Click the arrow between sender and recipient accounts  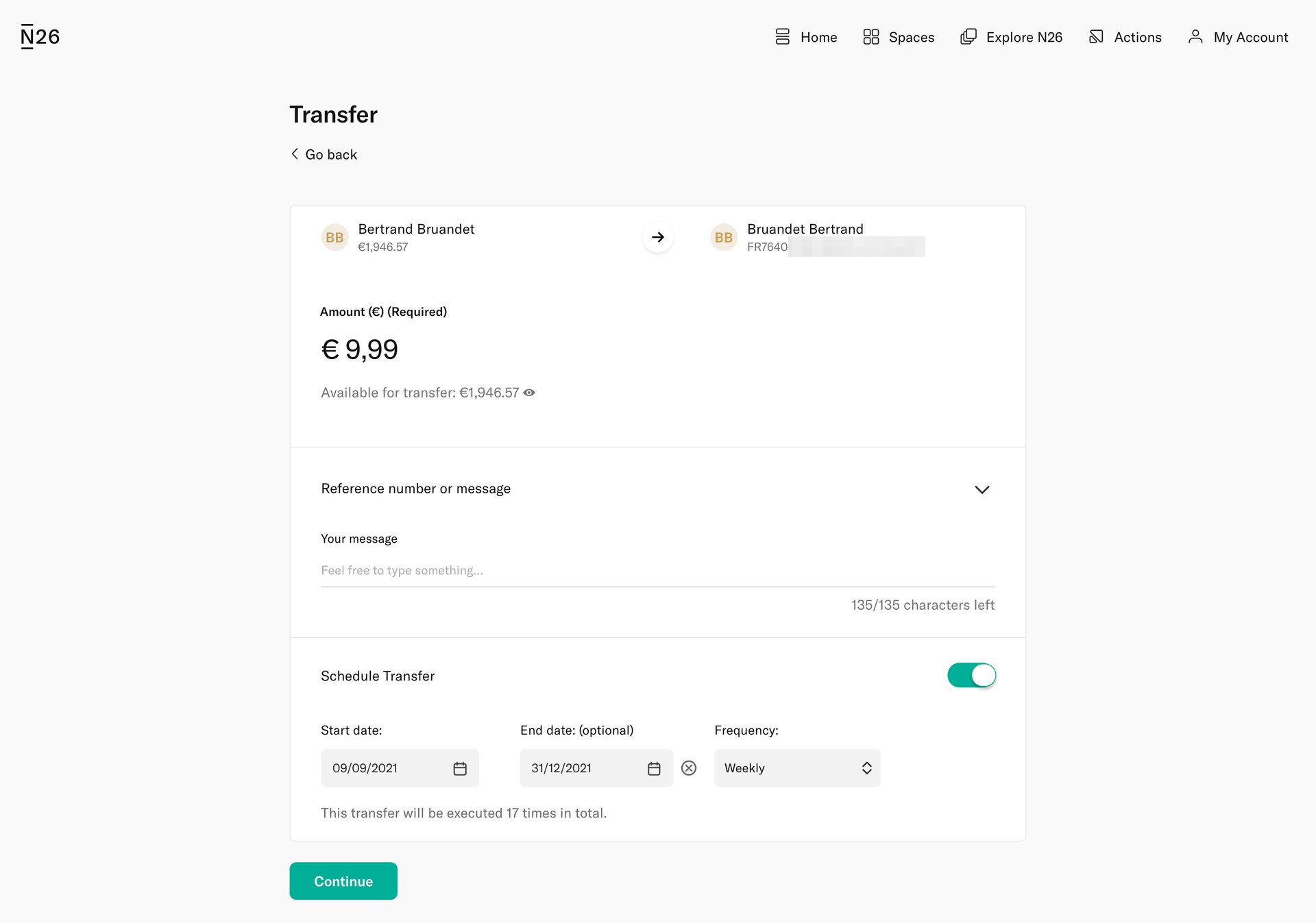point(657,236)
